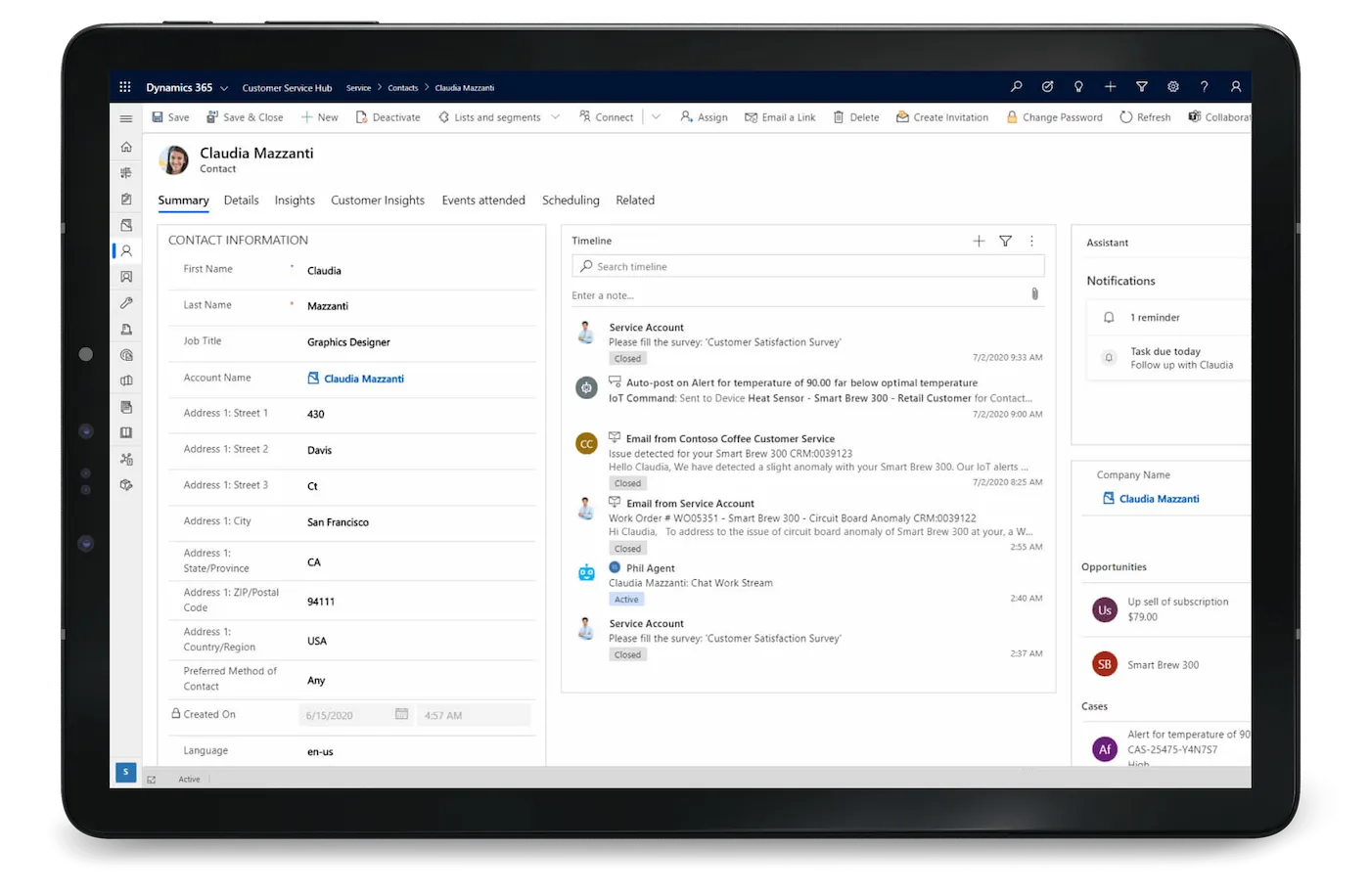The width and height of the screenshot is (1370, 896).
Task: Click Claudia Mazzanti's profile photo
Action: [174, 159]
